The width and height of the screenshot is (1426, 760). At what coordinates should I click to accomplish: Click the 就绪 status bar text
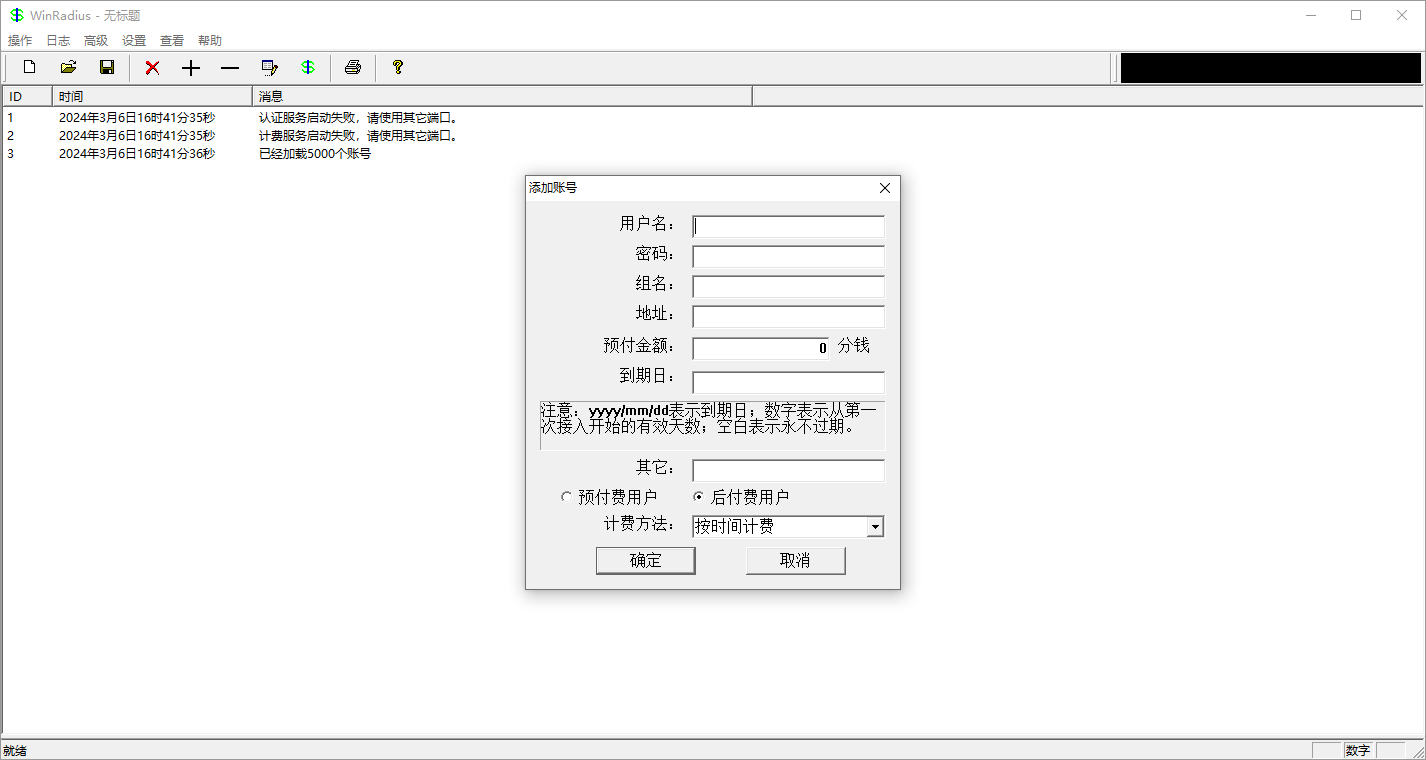(x=15, y=750)
